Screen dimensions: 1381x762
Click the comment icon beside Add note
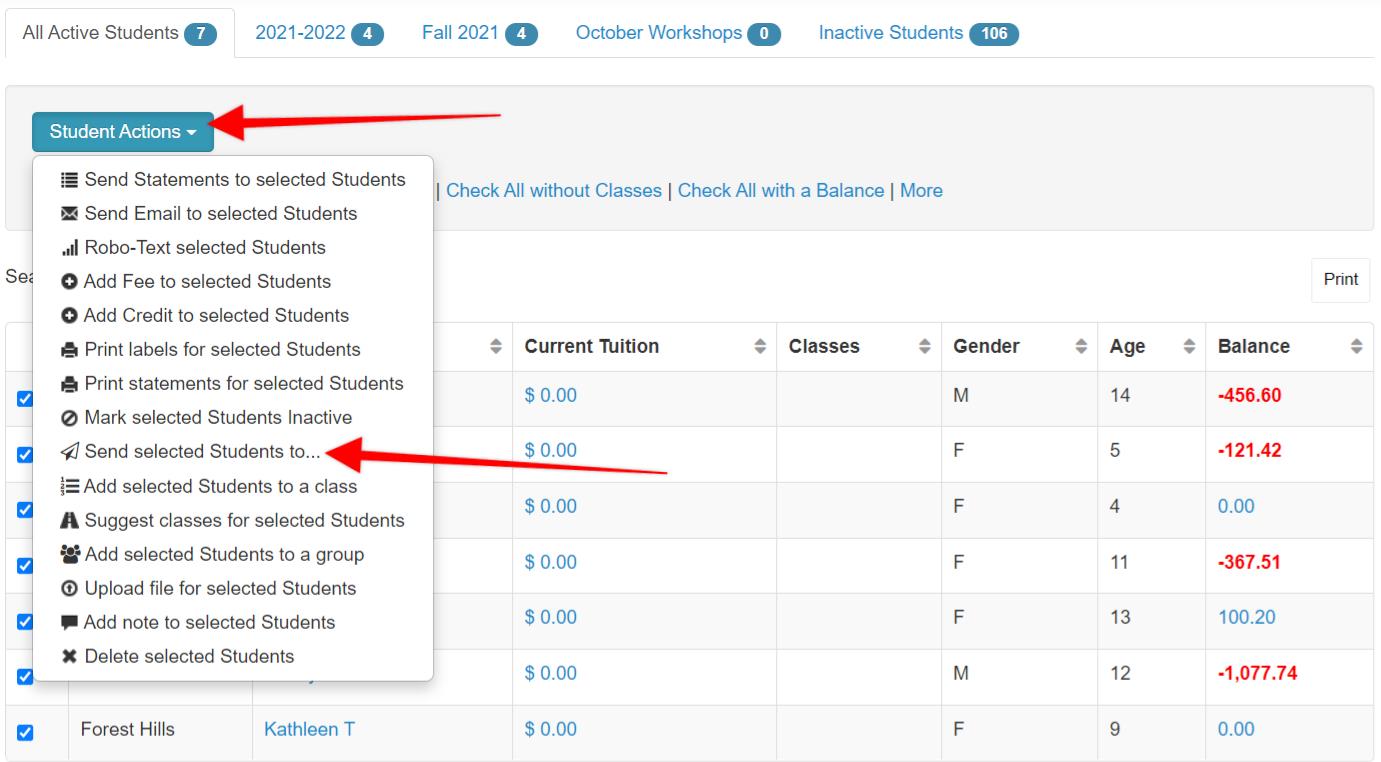(69, 623)
